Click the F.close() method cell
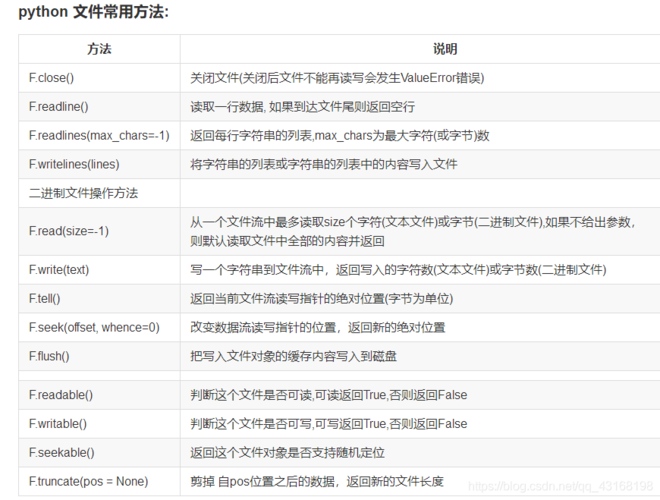 click(x=99, y=78)
